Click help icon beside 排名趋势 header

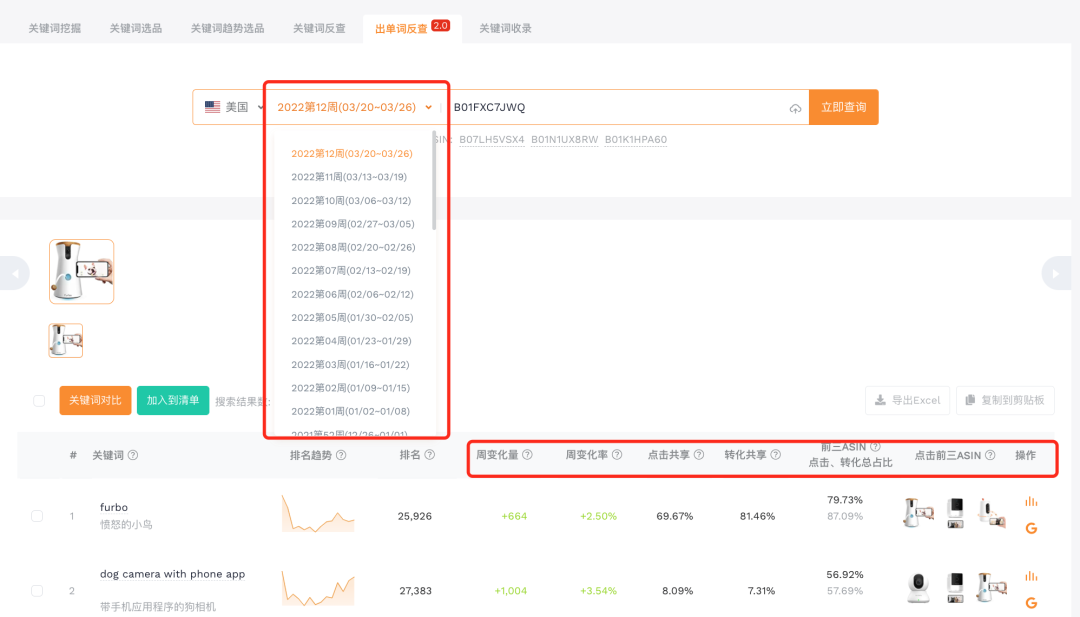coord(341,455)
